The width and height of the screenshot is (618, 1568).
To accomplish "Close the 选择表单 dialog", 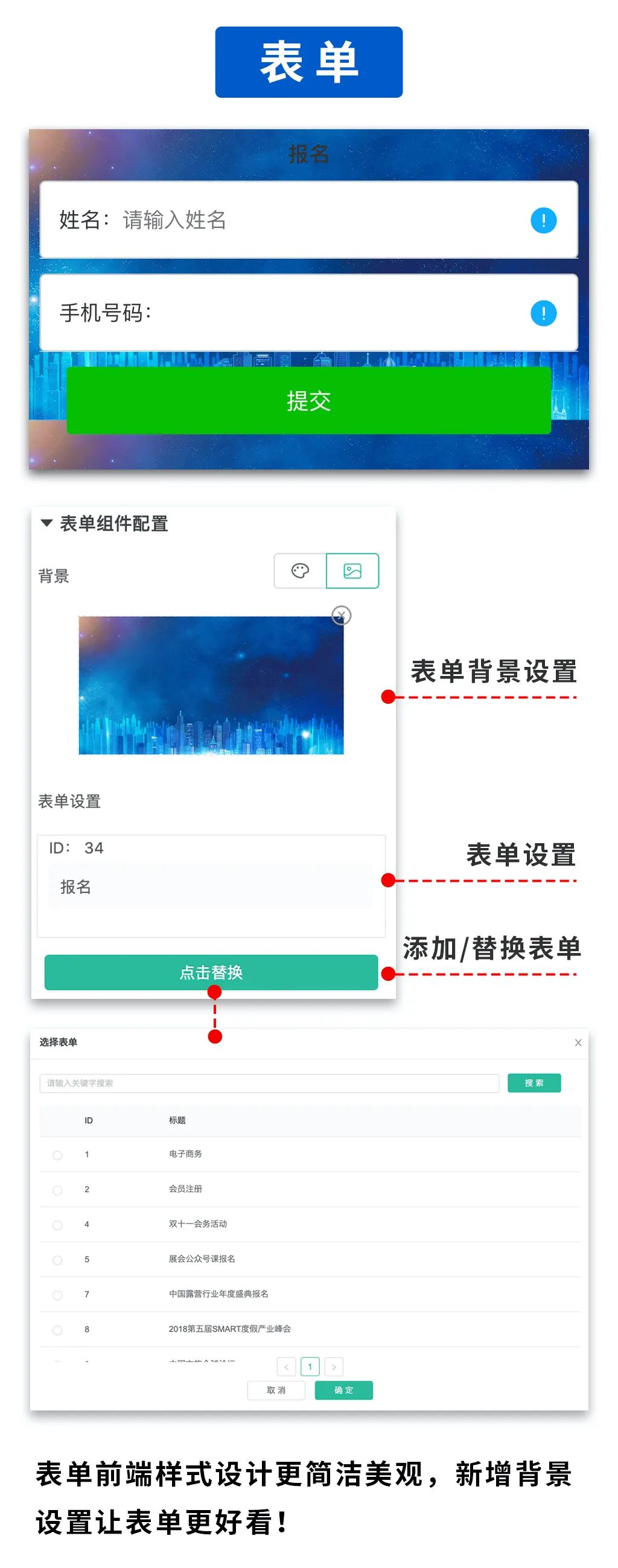I will pyautogui.click(x=578, y=1043).
